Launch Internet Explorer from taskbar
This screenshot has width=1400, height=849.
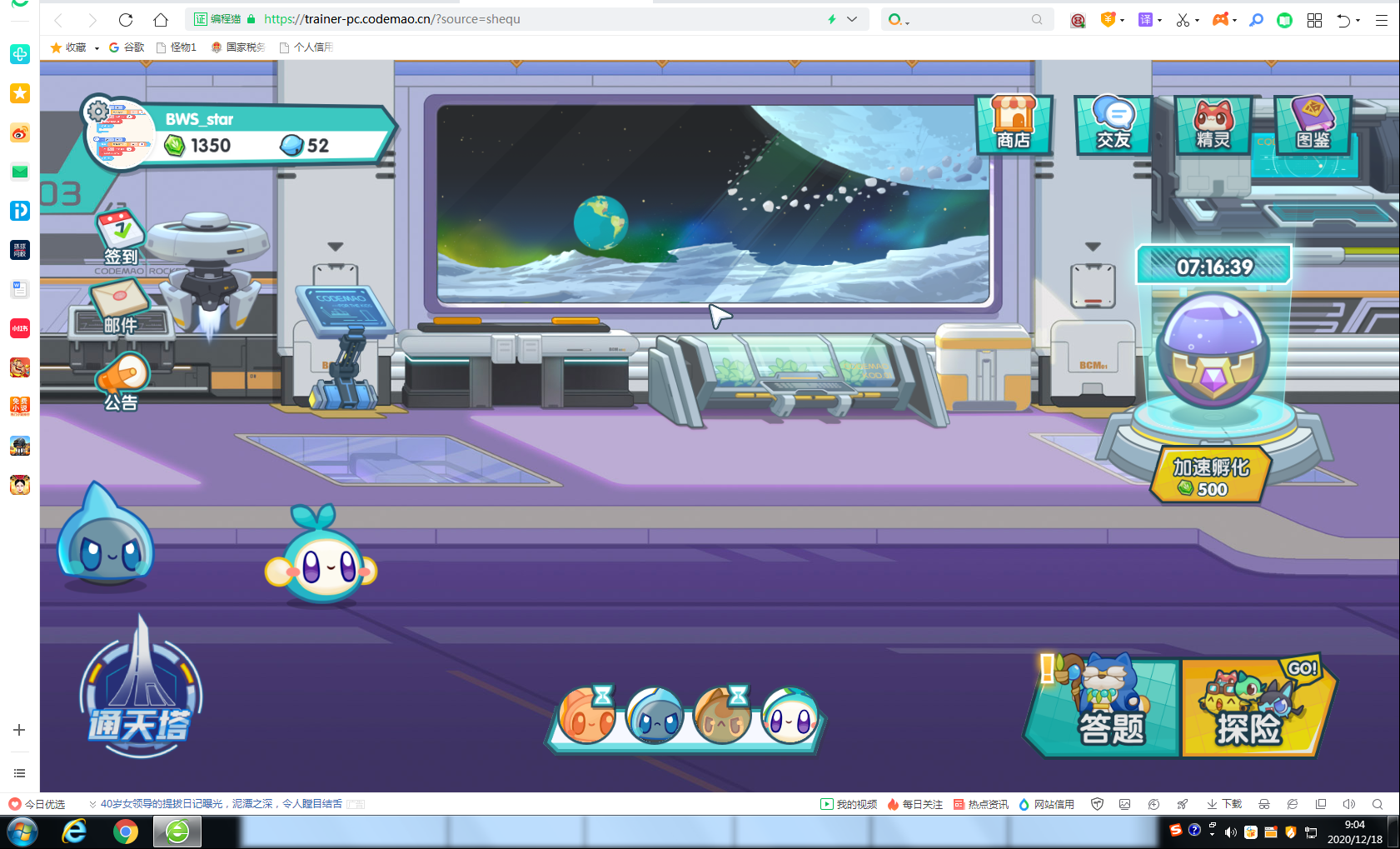click(x=74, y=832)
